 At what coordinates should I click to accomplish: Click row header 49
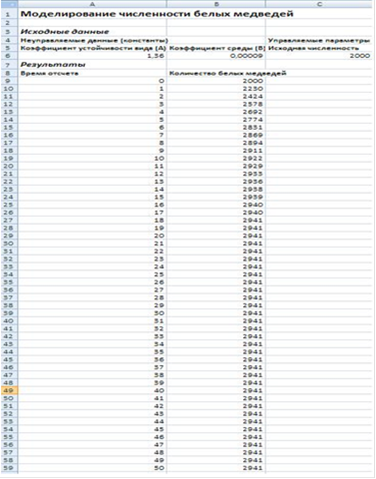(9, 391)
